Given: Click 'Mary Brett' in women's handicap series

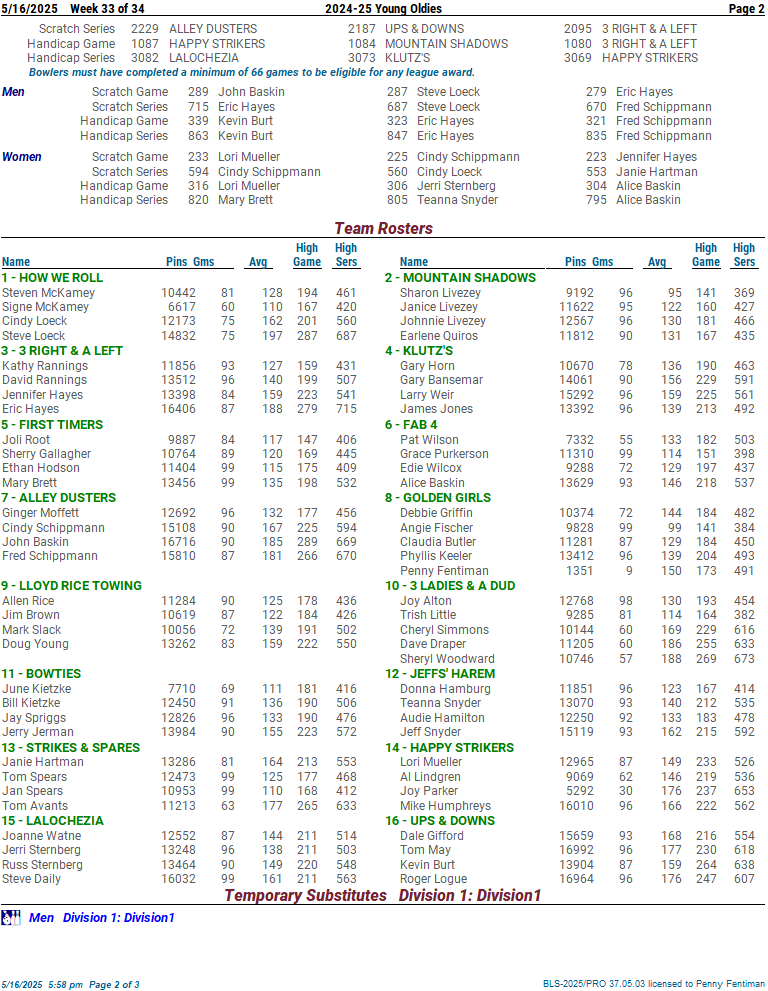Looking at the screenshot, I should (x=245, y=200).
